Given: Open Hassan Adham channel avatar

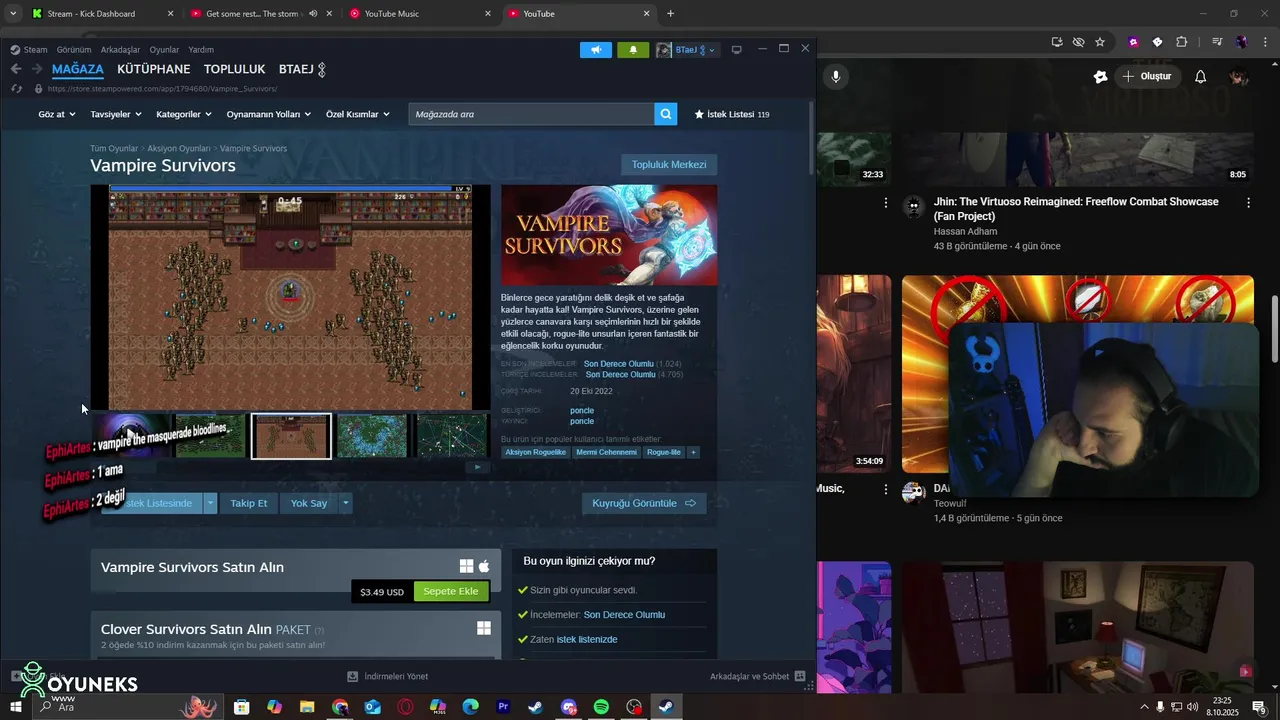Looking at the screenshot, I should [x=913, y=207].
